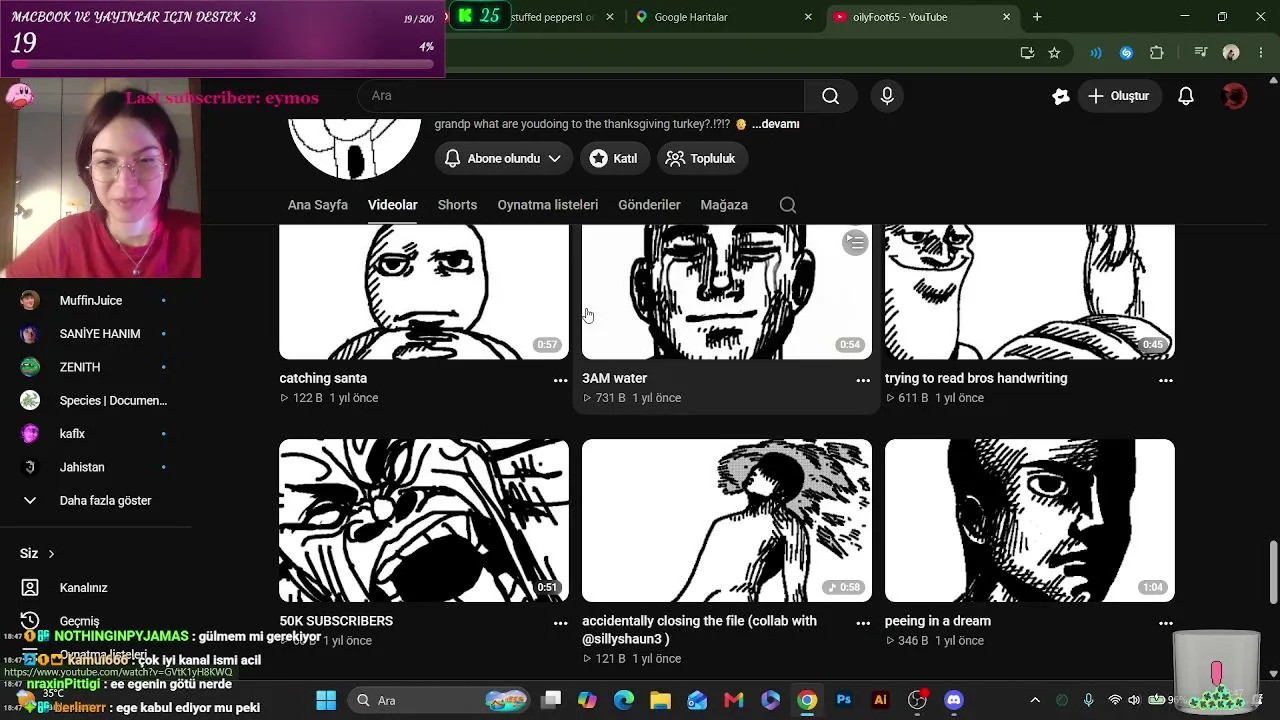Viewport: 1280px width, 720px height.
Task: Click the sparkle icon beside Oluştur
Action: [1061, 96]
